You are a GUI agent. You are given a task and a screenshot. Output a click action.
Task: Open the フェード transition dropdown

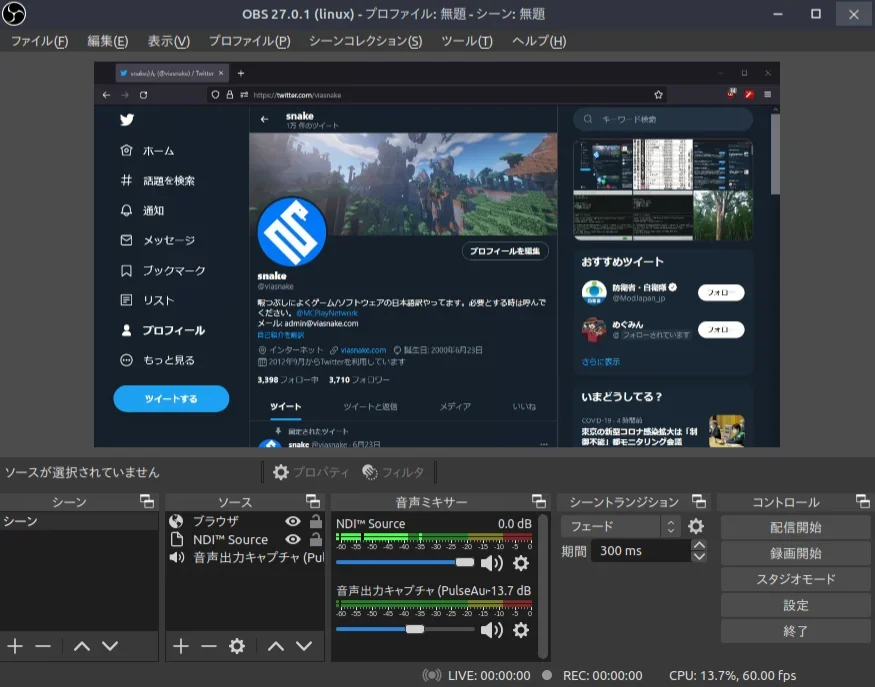tap(621, 526)
